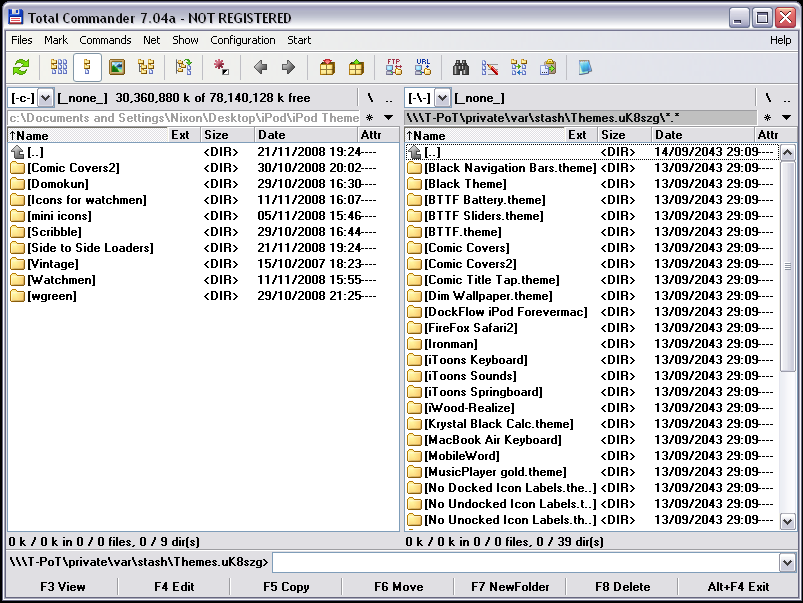The image size is (803, 603).
Task: Click the Refresh current directory icon
Action: click(20, 67)
